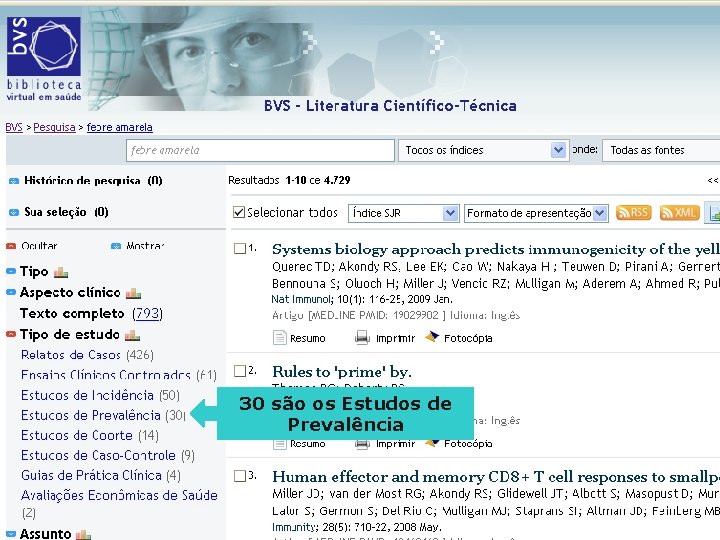Open the Texto completo 793 link
This screenshot has height=540, width=720.
[x=147, y=314]
